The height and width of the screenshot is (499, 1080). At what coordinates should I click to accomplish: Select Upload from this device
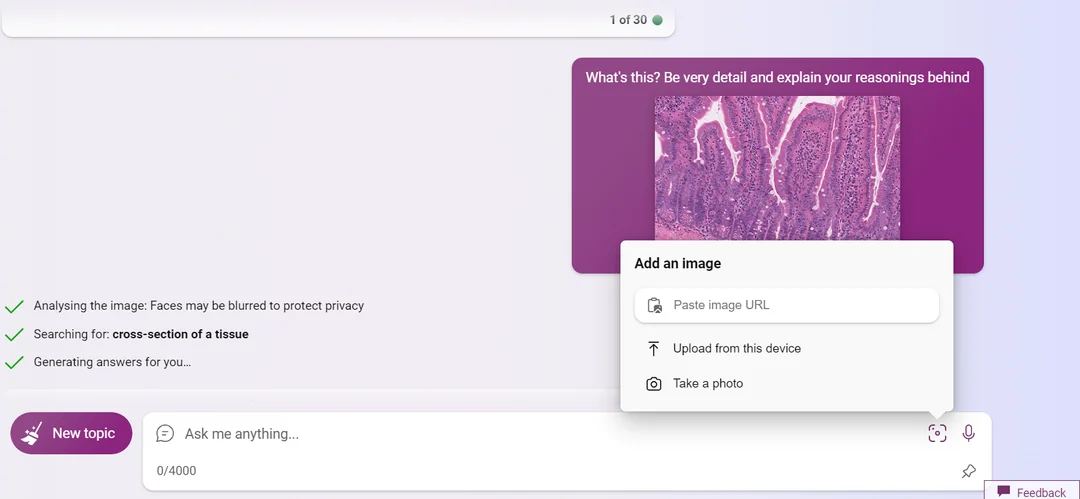pyautogui.click(x=736, y=348)
